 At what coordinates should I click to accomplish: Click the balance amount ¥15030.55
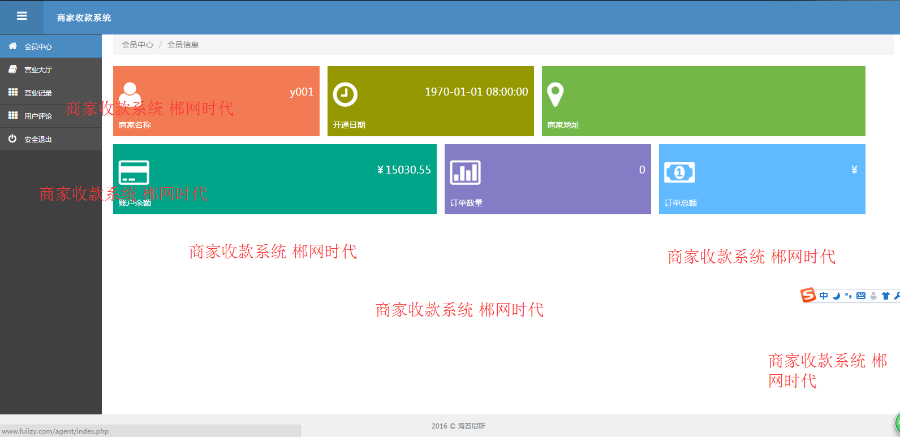click(x=404, y=169)
